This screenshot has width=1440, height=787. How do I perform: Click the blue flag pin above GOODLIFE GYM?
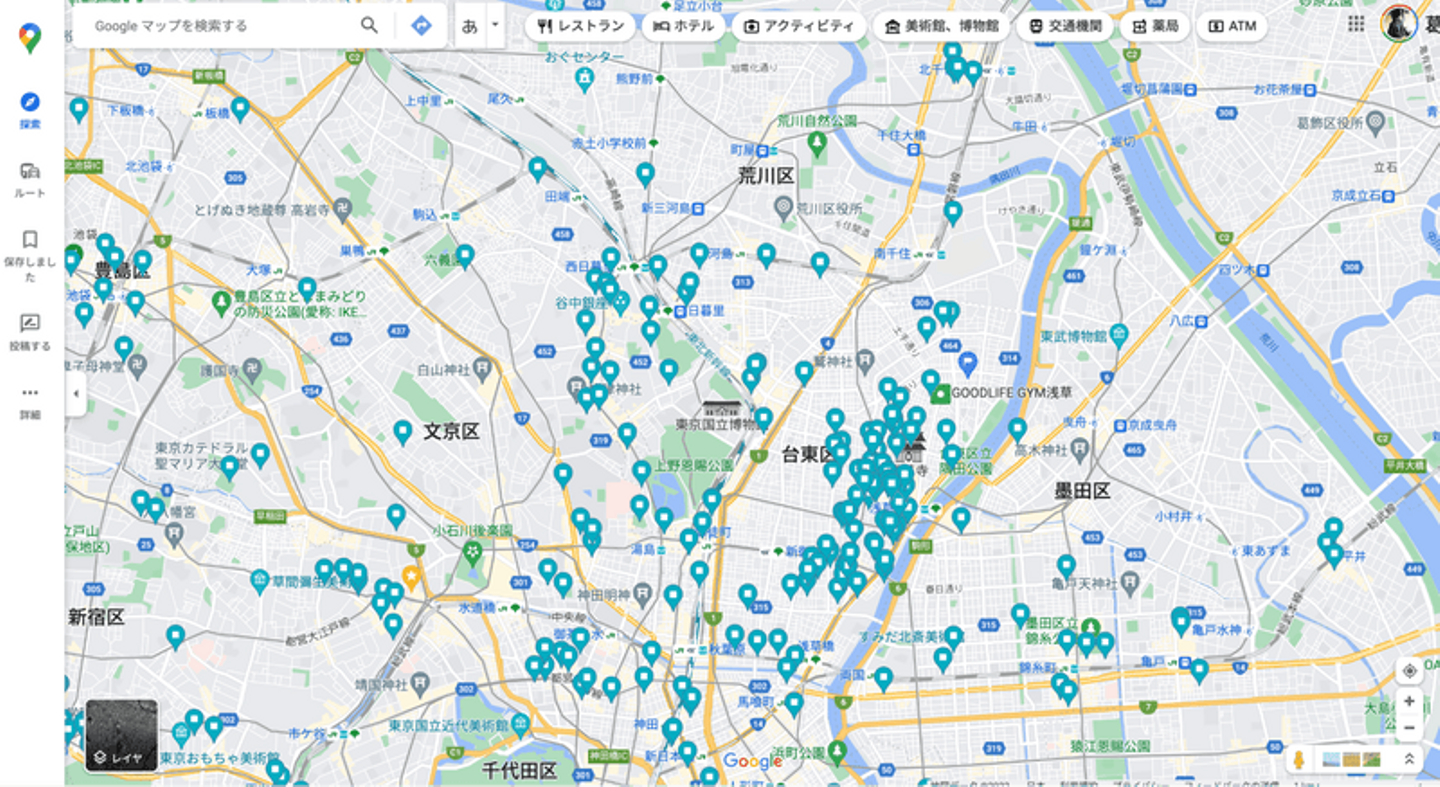coord(967,363)
